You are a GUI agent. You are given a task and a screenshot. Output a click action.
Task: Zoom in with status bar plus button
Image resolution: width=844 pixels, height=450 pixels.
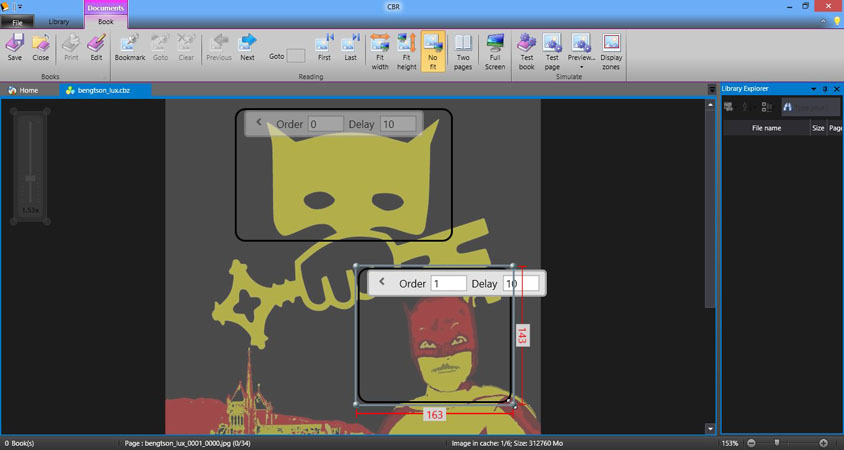pyautogui.click(x=823, y=443)
